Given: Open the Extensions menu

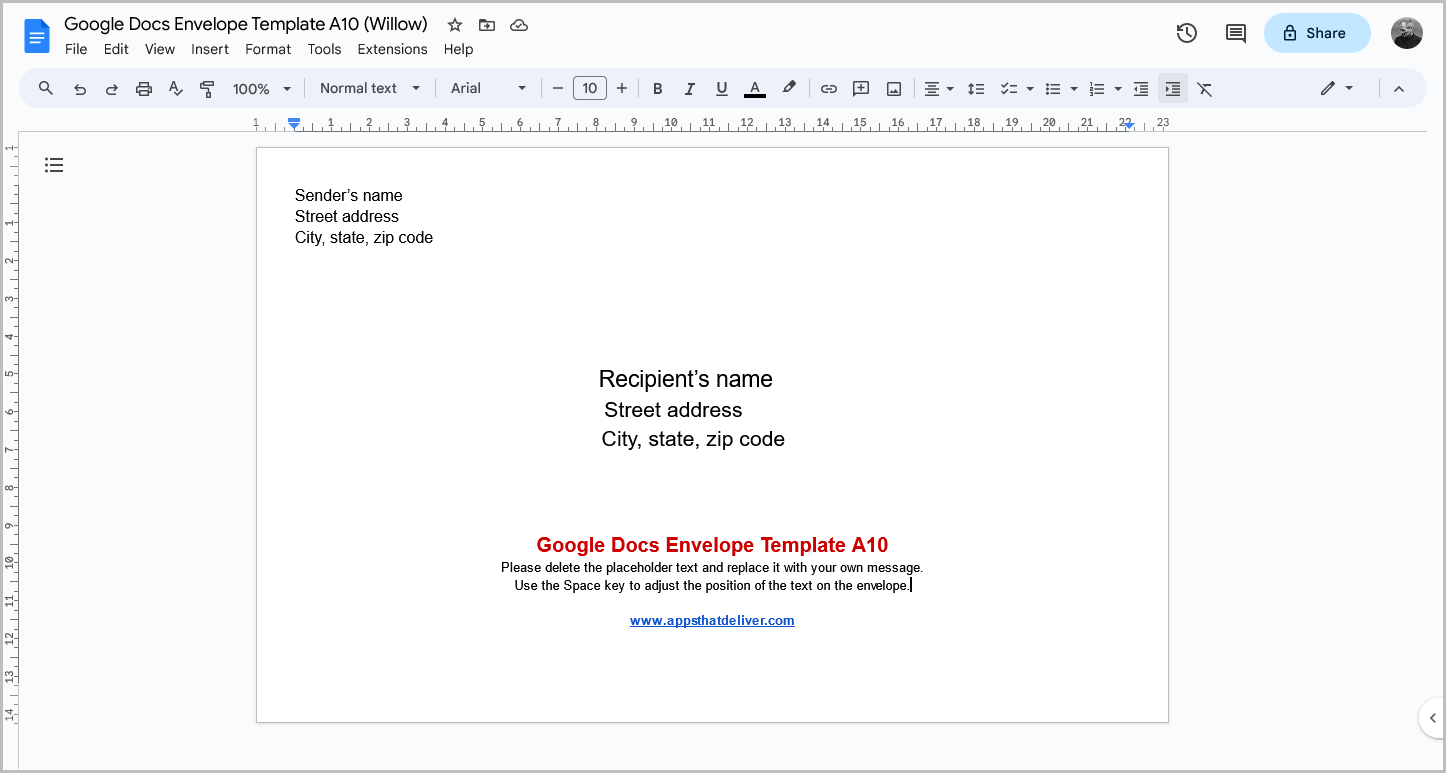Looking at the screenshot, I should [392, 49].
